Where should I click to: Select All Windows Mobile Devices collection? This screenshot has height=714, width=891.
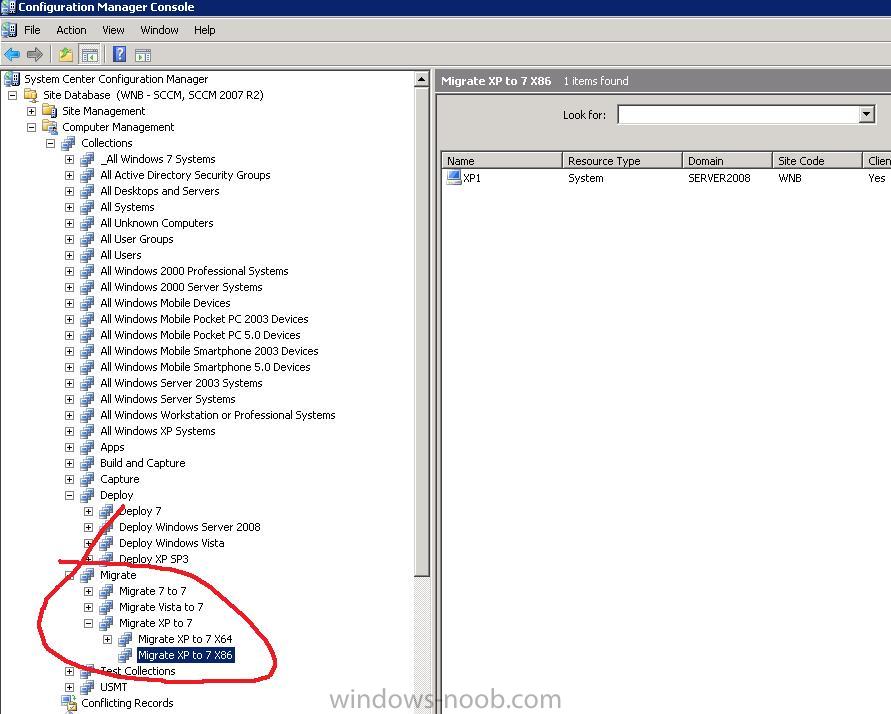click(165, 303)
